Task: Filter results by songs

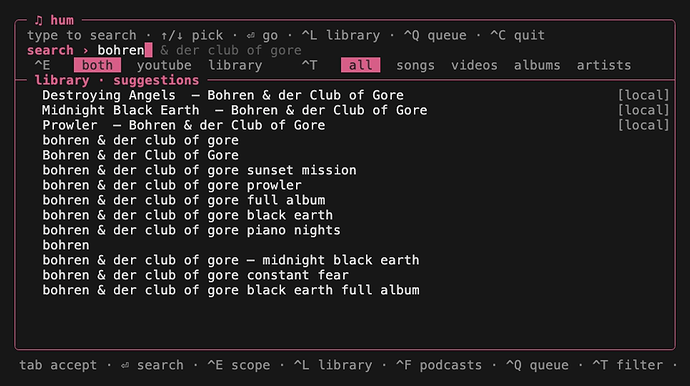Action: point(415,65)
